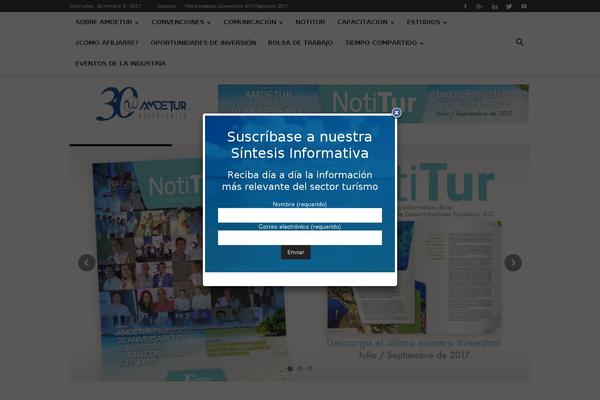The height and width of the screenshot is (400, 600).
Task: Select the first slider pagination dot
Action: [290, 369]
